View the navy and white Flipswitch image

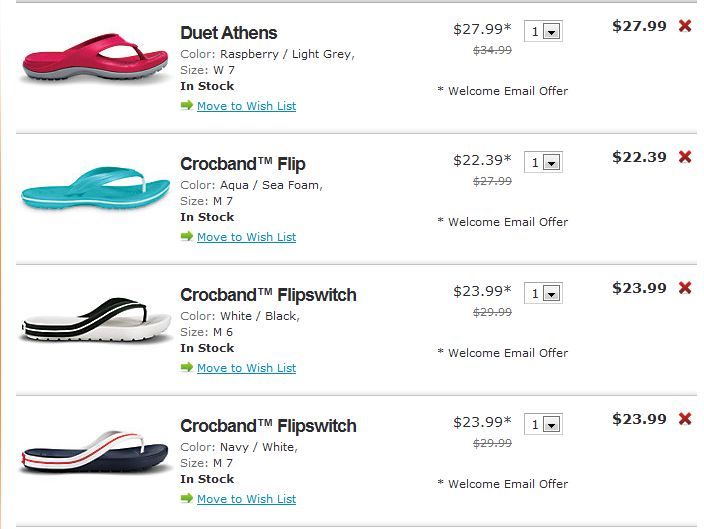[94, 452]
